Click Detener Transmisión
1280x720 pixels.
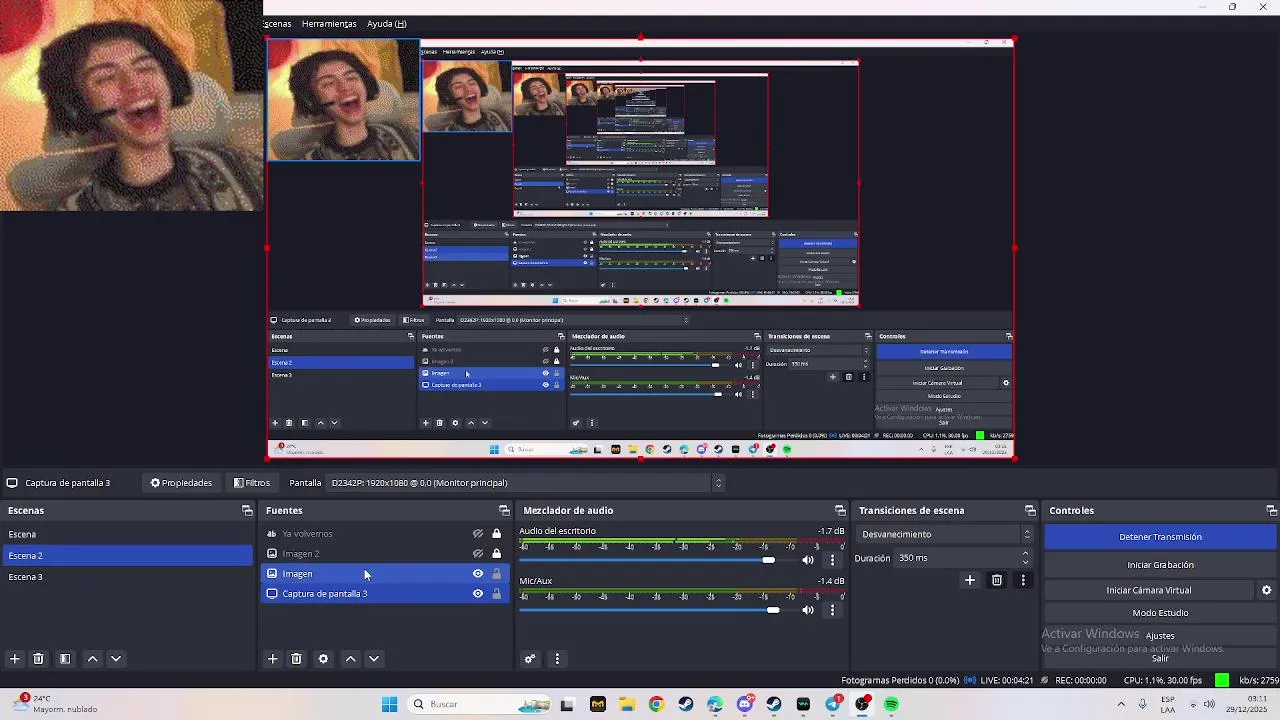coord(1160,537)
